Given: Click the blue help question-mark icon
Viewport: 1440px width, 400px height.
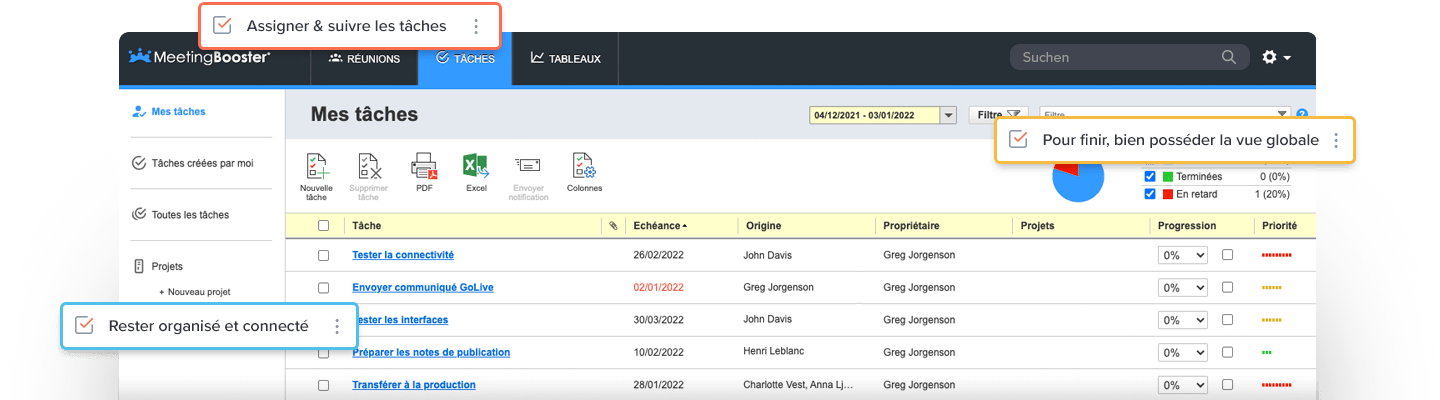Looking at the screenshot, I should click(1302, 115).
